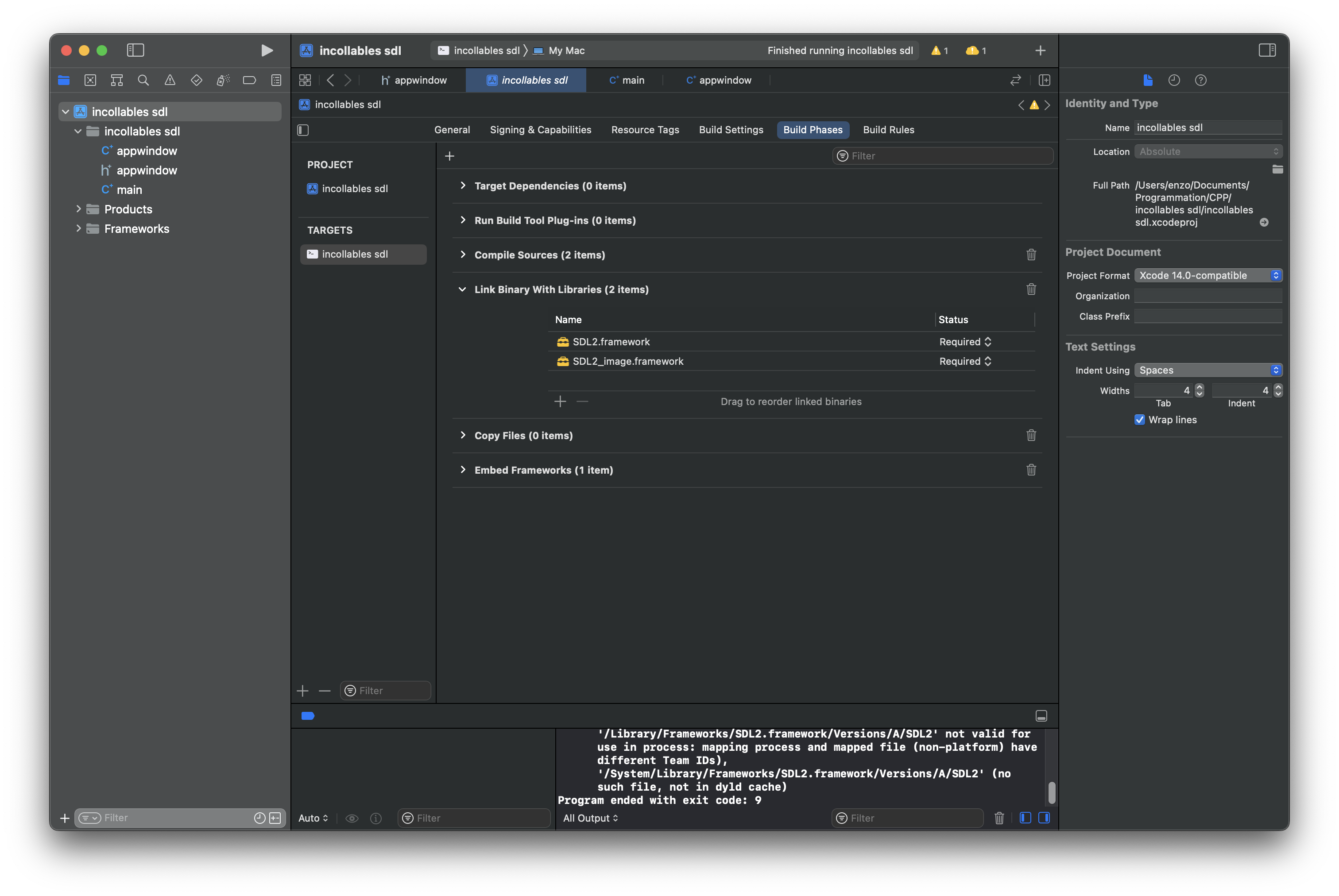
Task: Toggle the variables view pane
Action: click(x=1025, y=818)
